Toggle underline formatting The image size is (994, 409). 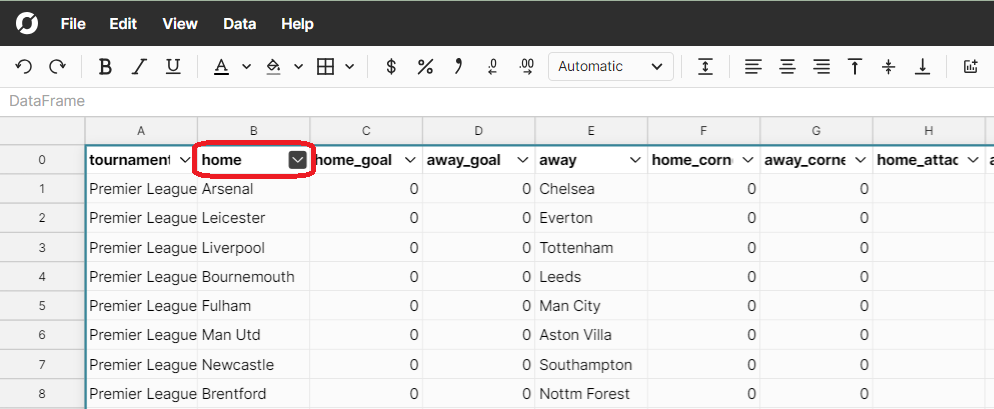(173, 67)
